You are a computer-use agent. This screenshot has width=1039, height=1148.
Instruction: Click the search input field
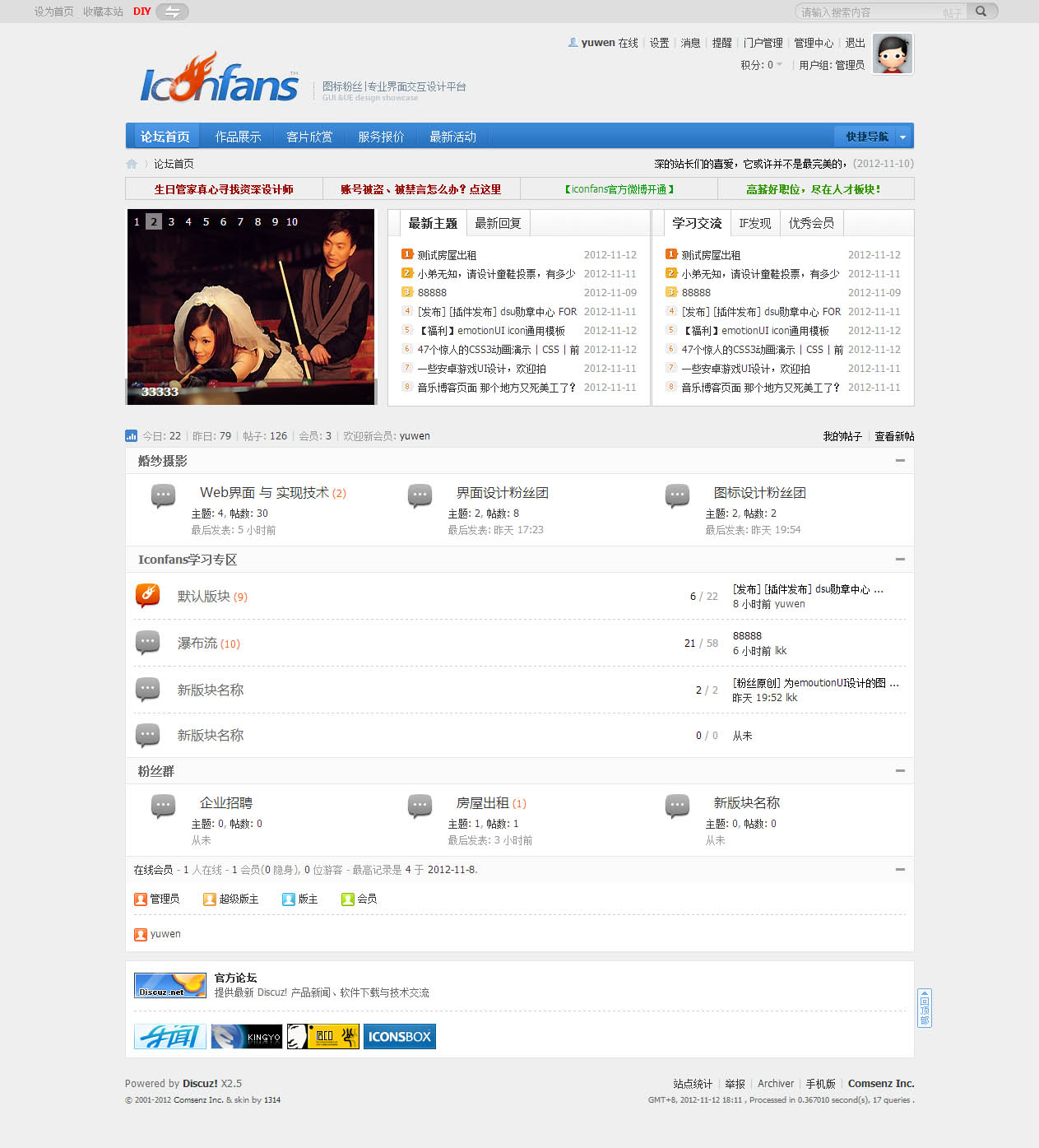click(x=864, y=12)
